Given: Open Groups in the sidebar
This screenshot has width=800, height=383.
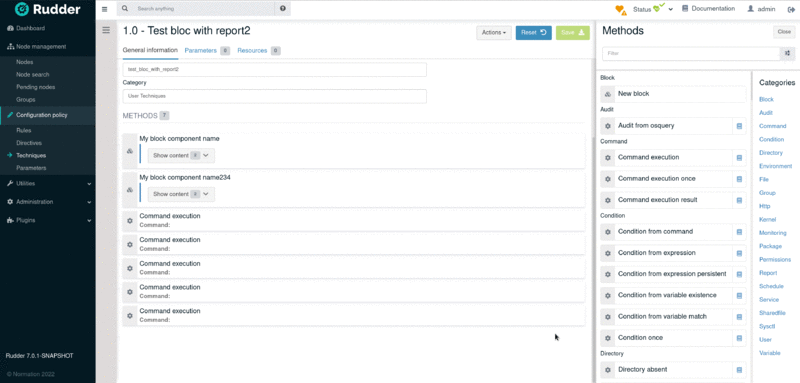Looking at the screenshot, I should point(26,100).
